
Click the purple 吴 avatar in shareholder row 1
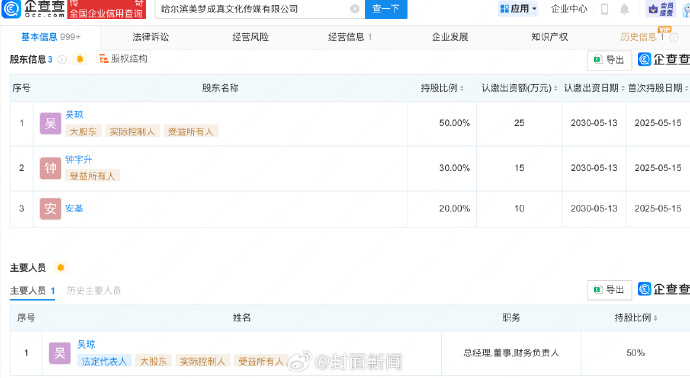point(50,123)
